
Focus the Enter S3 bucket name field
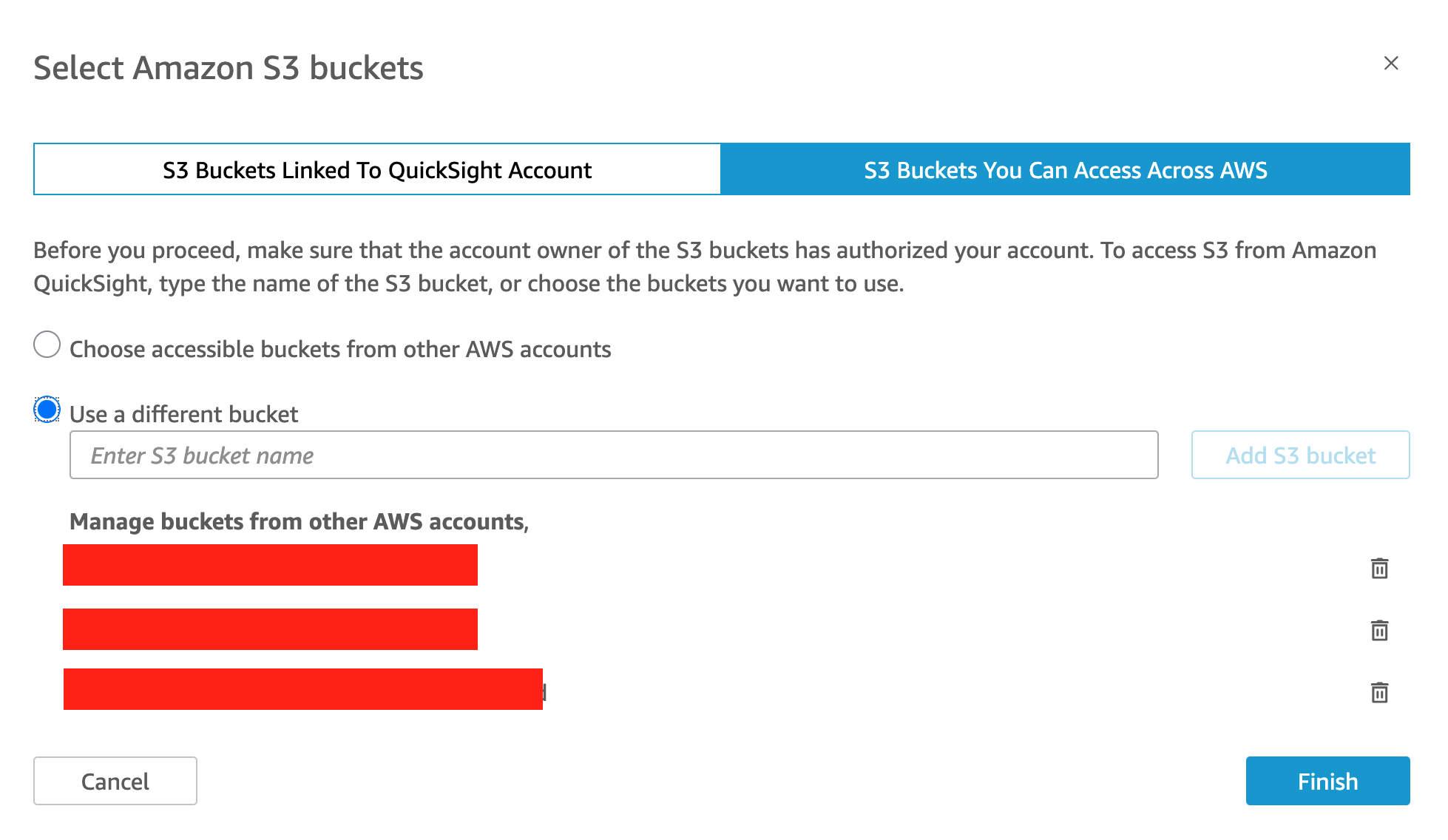(x=614, y=455)
